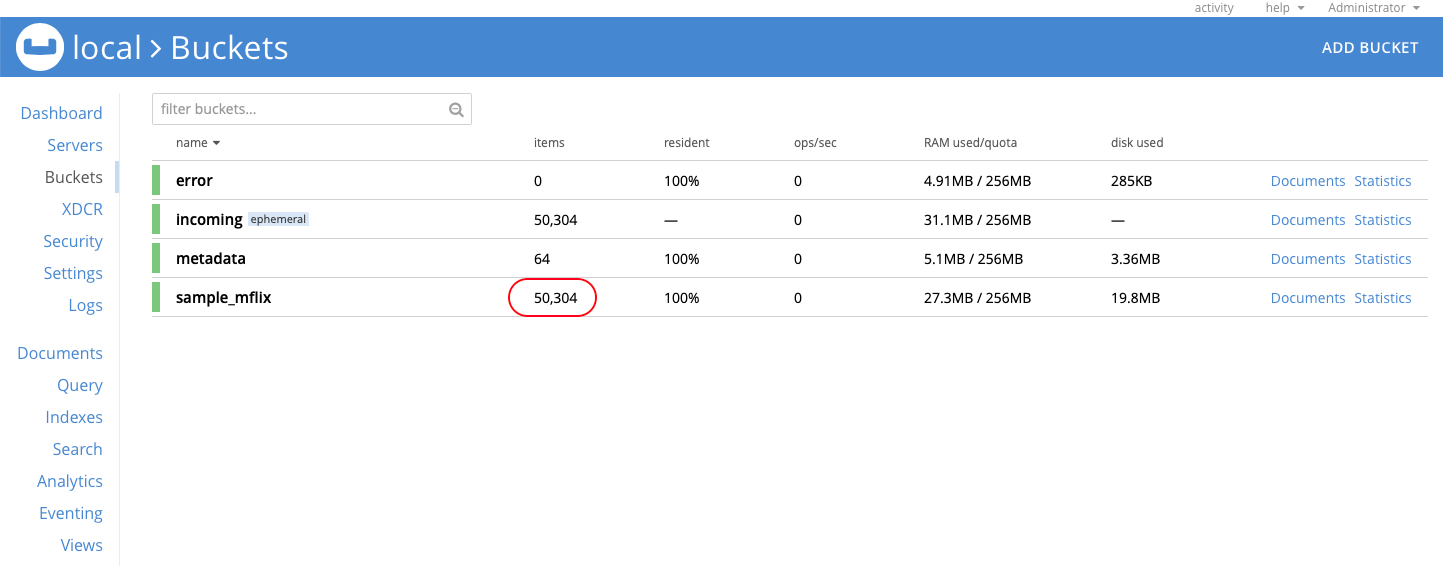View Statistics for sample_mflix bucket
The width and height of the screenshot is (1443, 566).
pyautogui.click(x=1383, y=298)
